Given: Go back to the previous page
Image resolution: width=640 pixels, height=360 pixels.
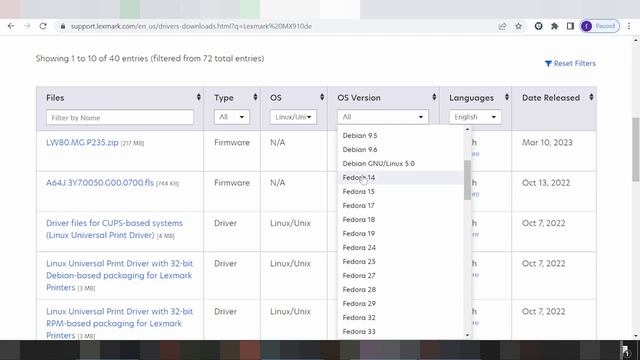Looking at the screenshot, I should pyautogui.click(x=11, y=26).
